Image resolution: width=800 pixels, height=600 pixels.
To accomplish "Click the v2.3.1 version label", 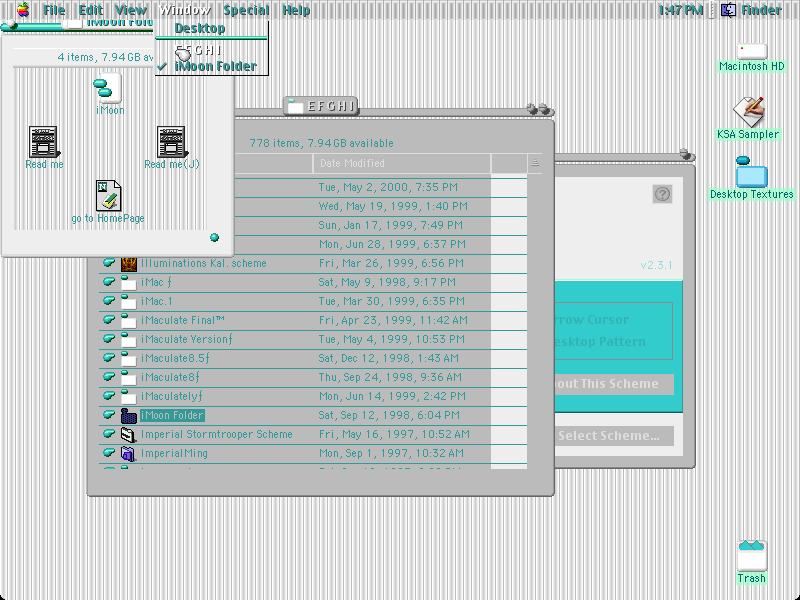I will 657,265.
